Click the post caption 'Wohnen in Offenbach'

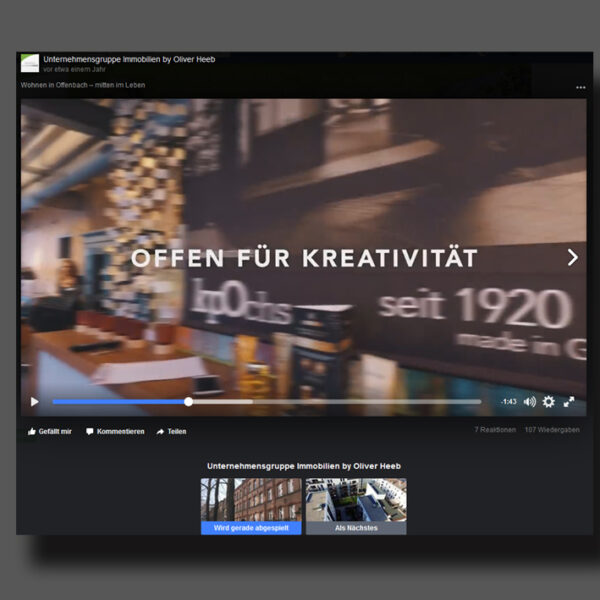(83, 85)
